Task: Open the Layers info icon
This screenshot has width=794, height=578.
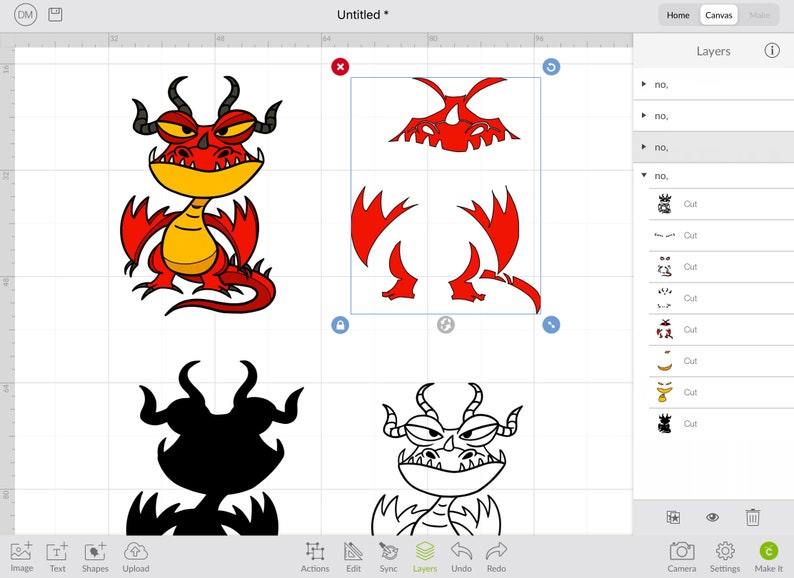Action: [x=772, y=51]
